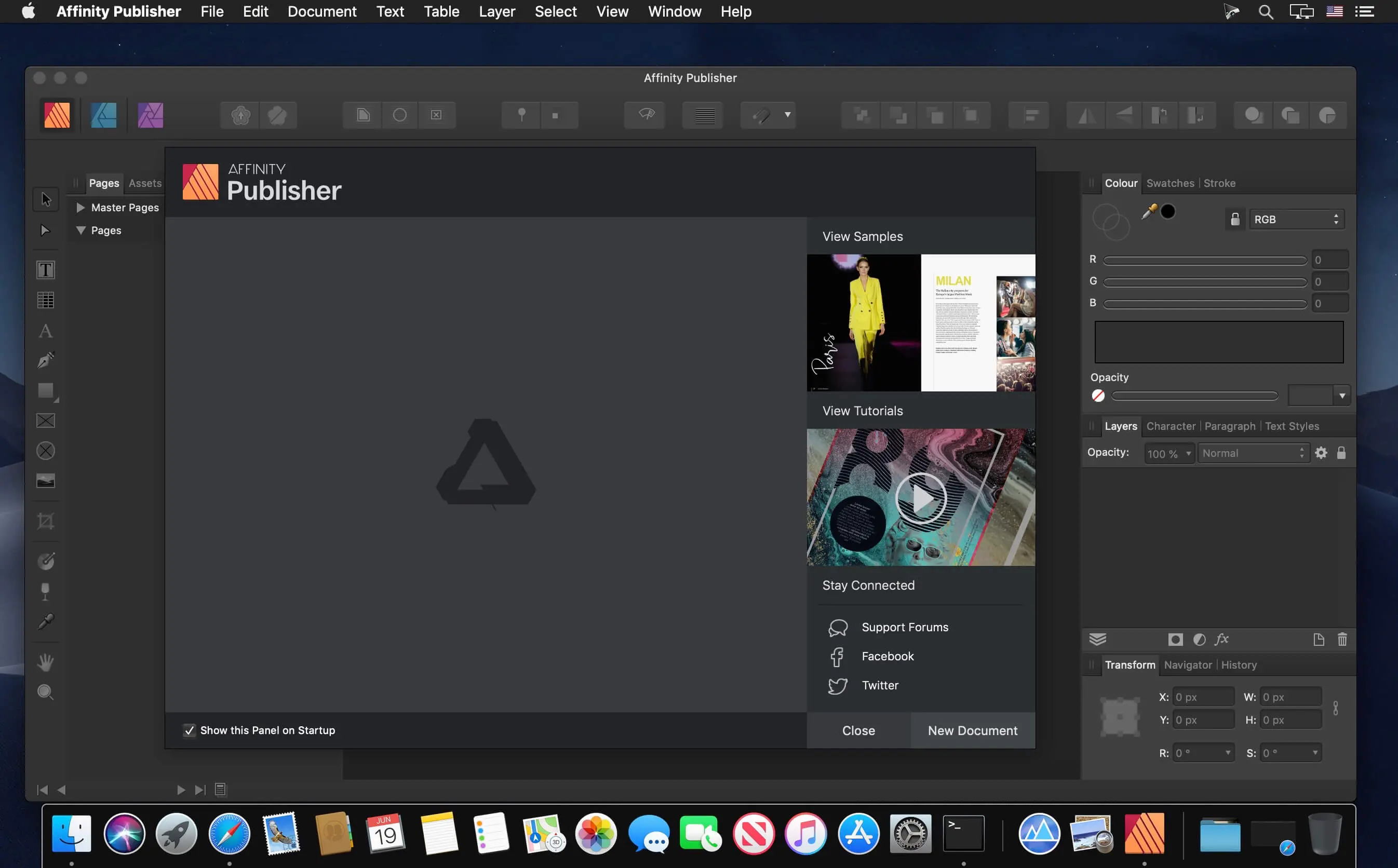
Task: Select the Zoom tool
Action: (45, 693)
